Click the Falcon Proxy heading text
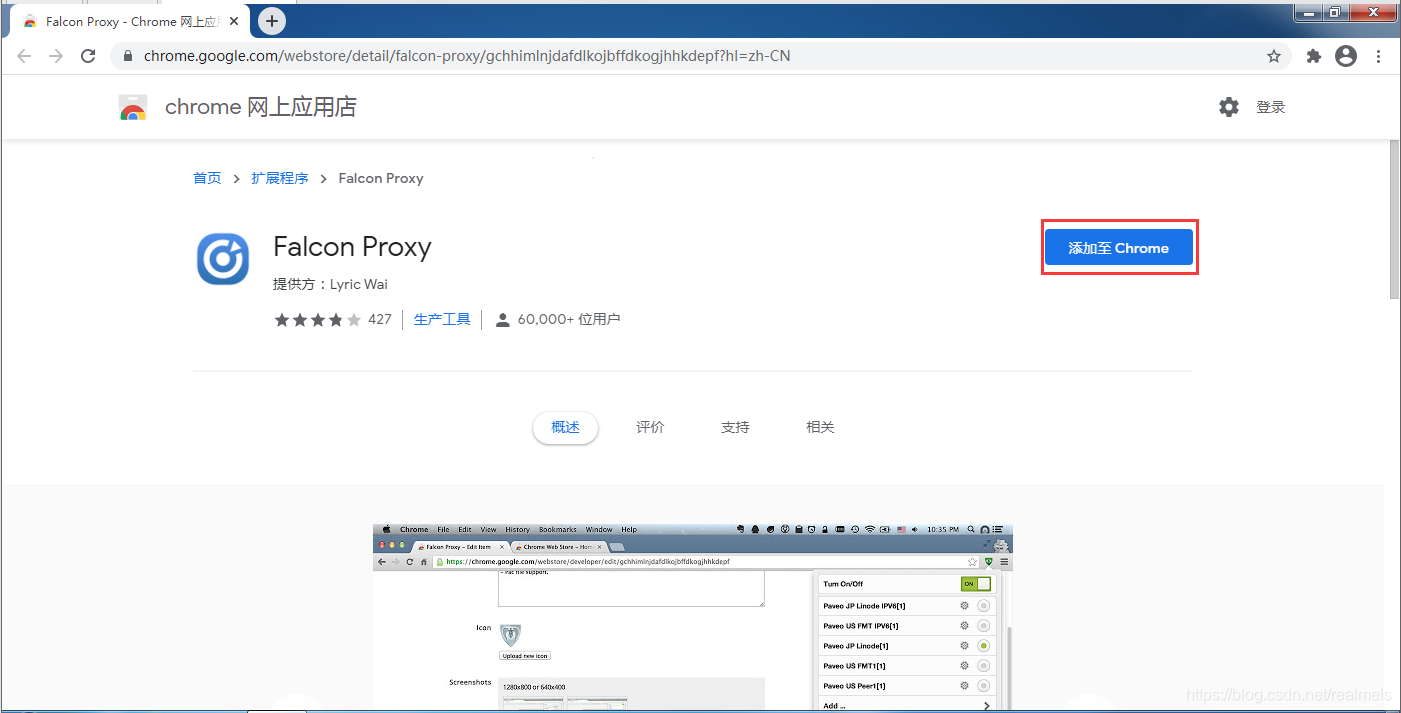This screenshot has height=713, width=1401. pyautogui.click(x=352, y=247)
